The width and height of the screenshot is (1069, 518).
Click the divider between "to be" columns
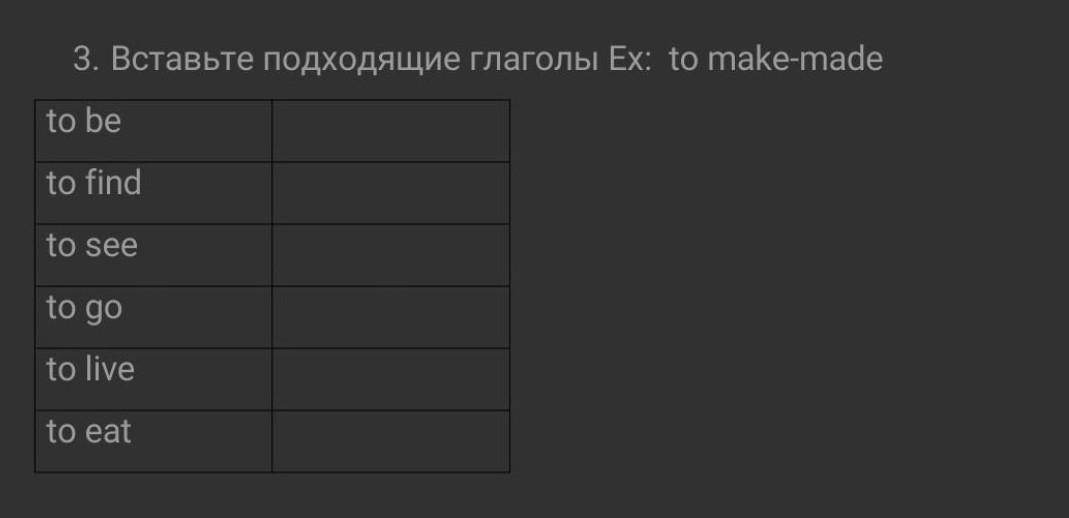click(x=272, y=131)
